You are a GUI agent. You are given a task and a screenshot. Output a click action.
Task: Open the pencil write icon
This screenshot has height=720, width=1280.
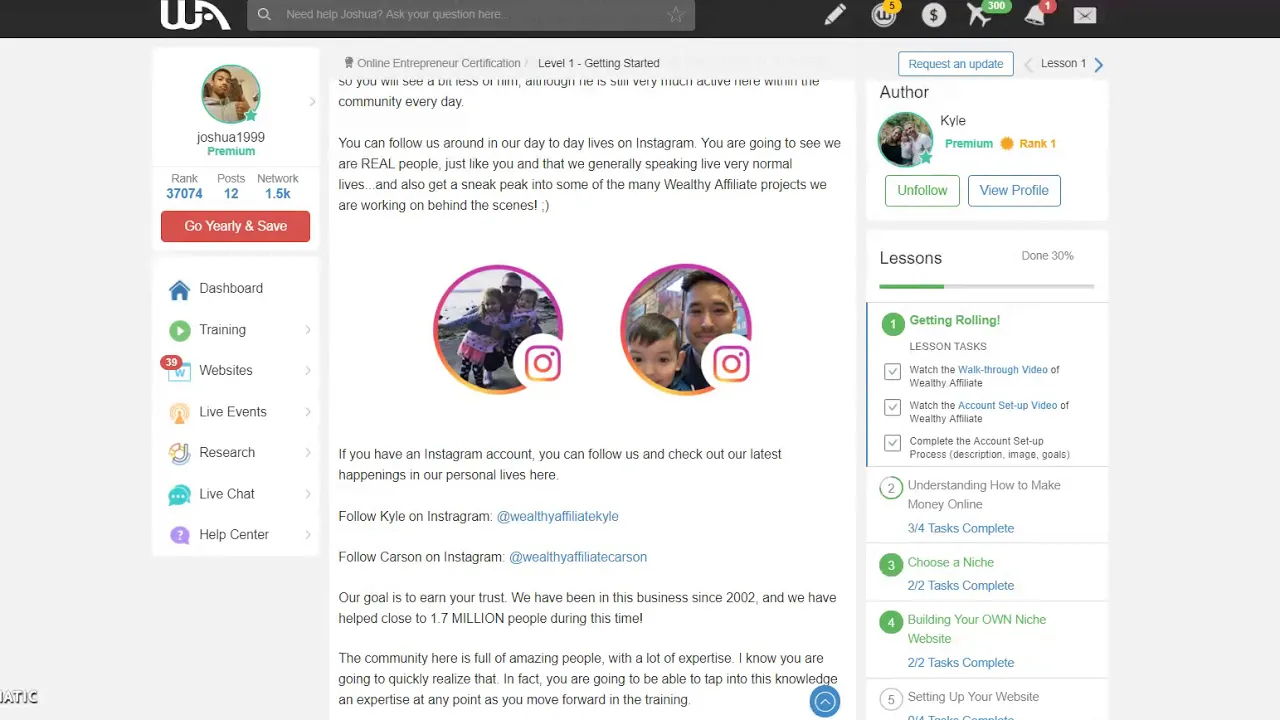(x=835, y=14)
